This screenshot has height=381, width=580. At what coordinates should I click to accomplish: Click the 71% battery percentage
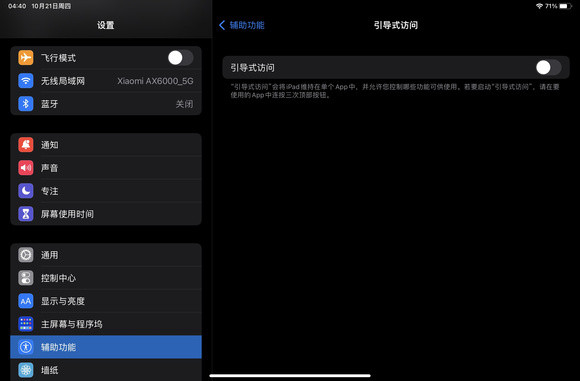pos(551,6)
